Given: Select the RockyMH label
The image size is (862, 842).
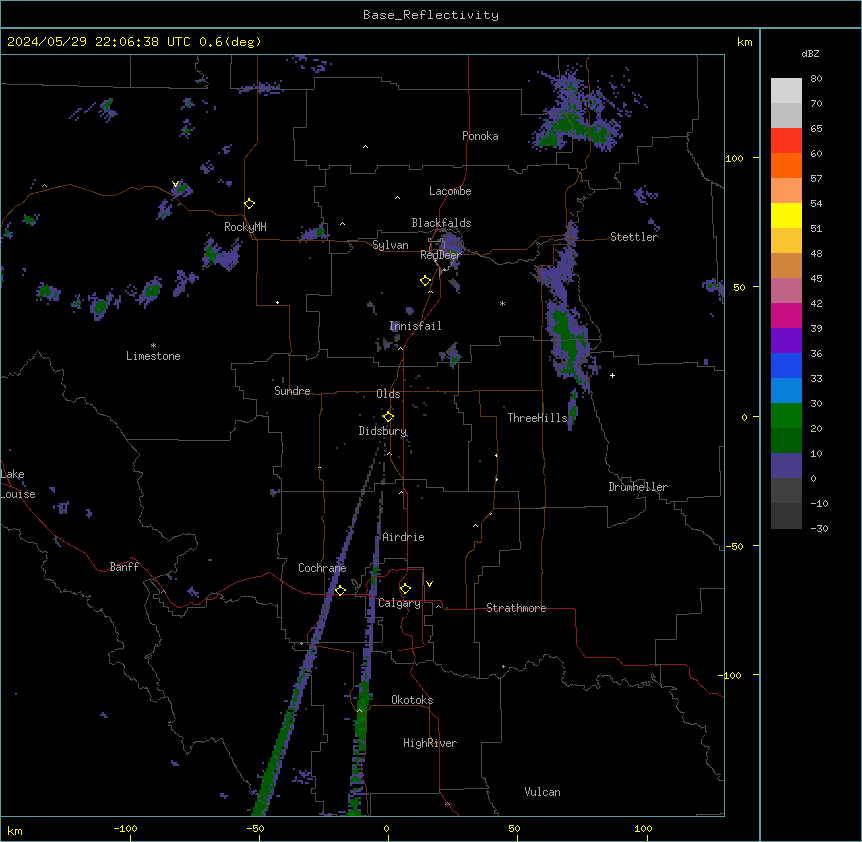Looking at the screenshot, I should pos(245,227).
